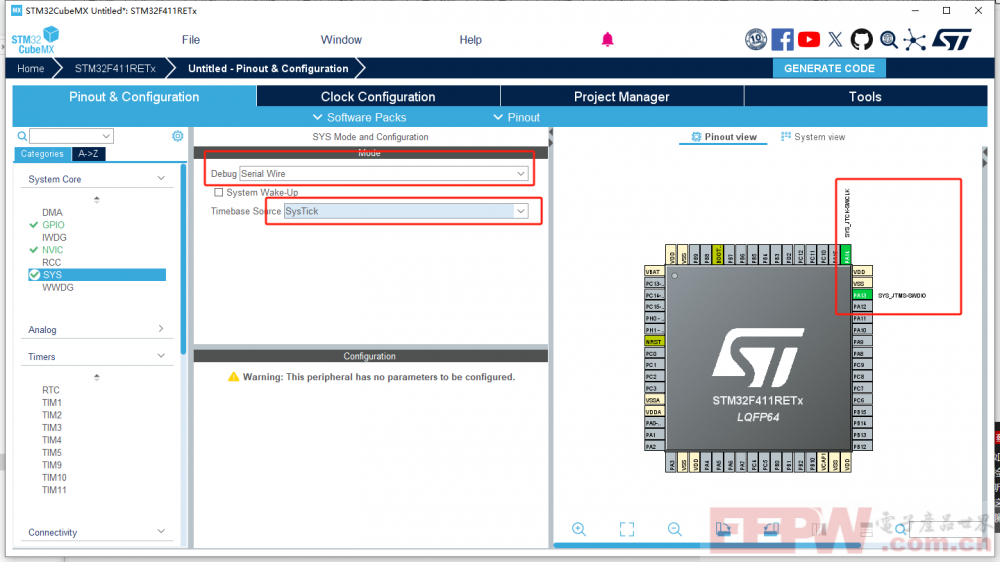Zoom out of the pinout view
Image resolution: width=1000 pixels, height=562 pixels.
[675, 529]
